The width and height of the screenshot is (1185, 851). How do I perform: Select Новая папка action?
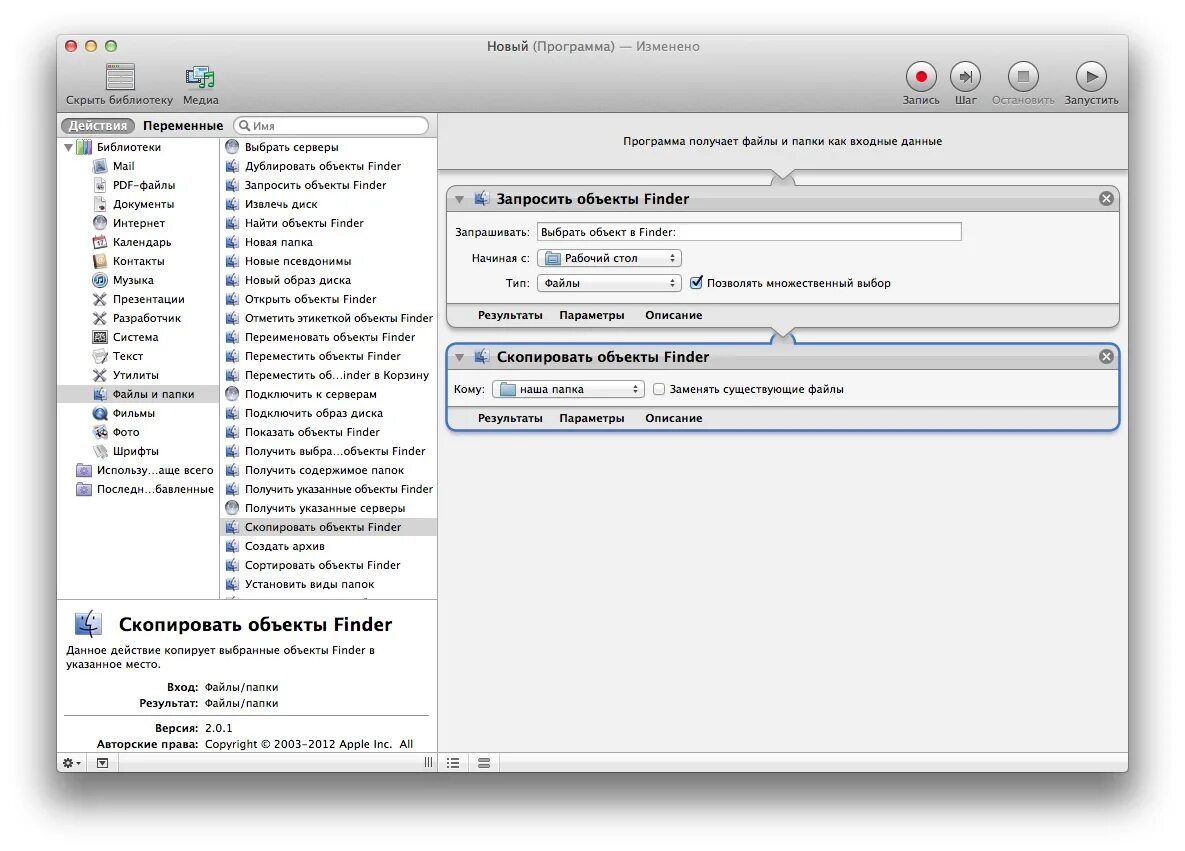[278, 242]
